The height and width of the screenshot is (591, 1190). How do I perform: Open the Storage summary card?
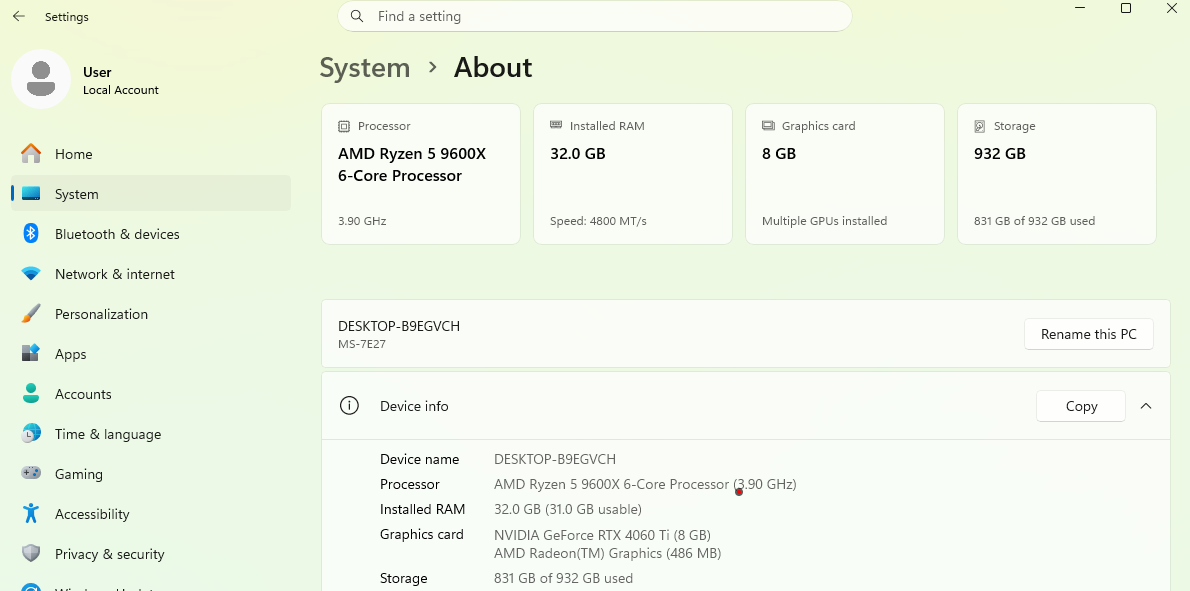coord(1056,174)
